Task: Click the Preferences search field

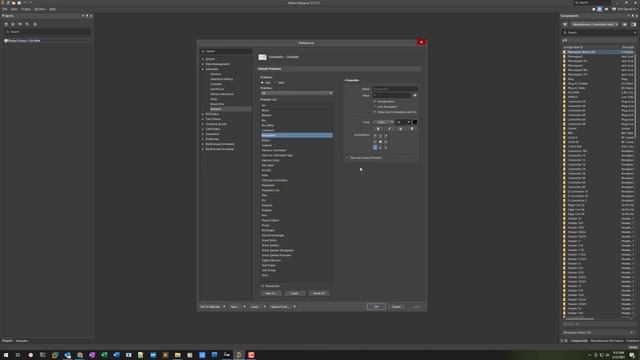Action: point(226,51)
